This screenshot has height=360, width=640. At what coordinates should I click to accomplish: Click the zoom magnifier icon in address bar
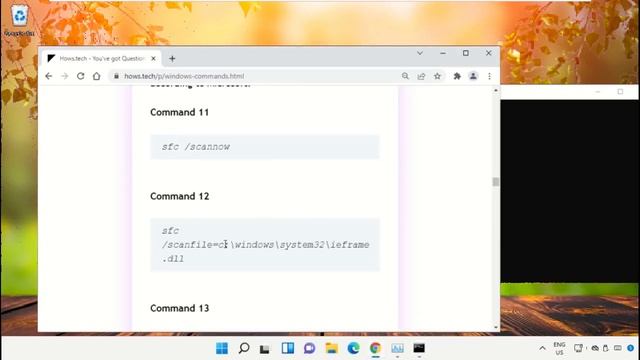tap(405, 76)
